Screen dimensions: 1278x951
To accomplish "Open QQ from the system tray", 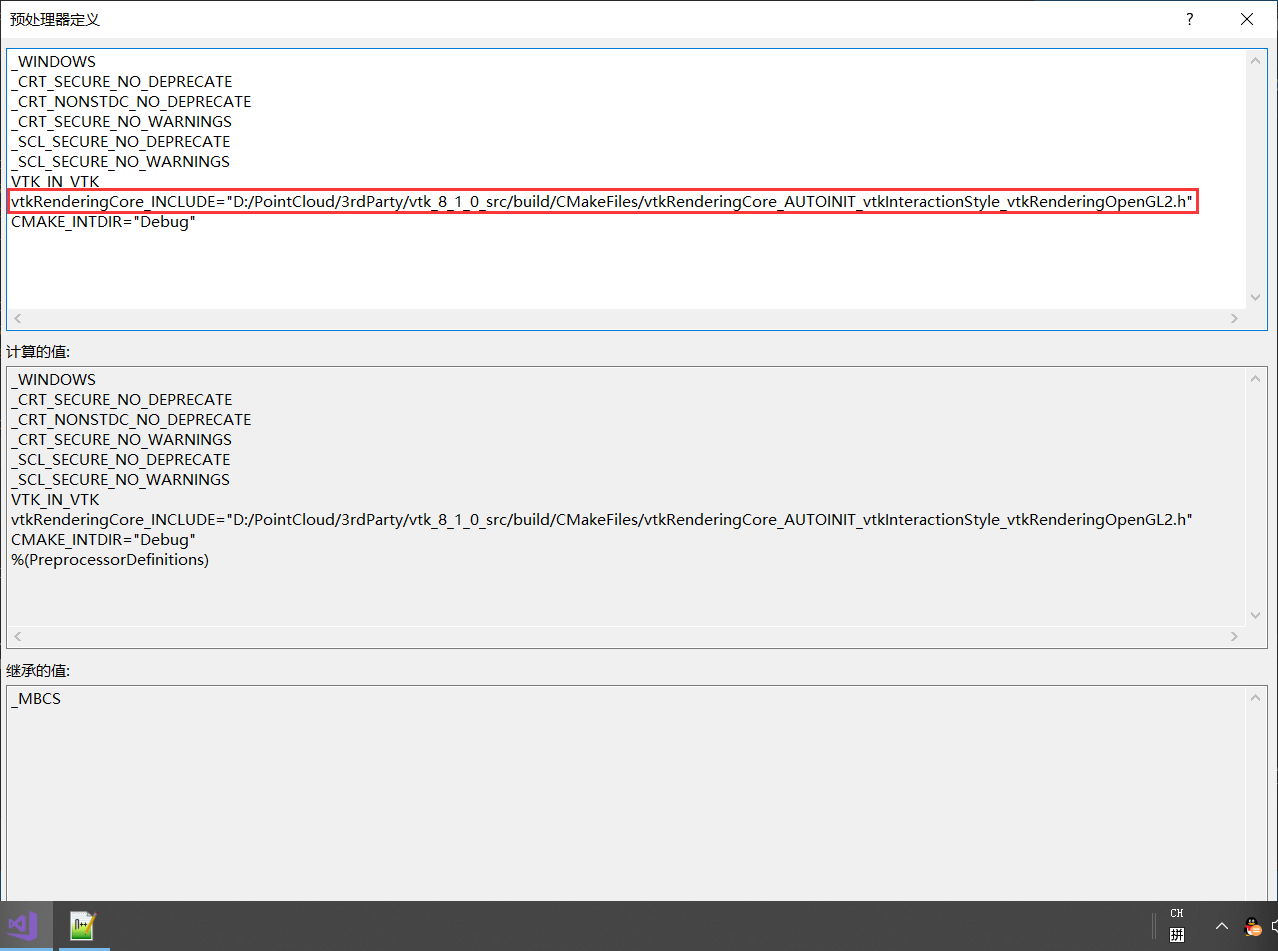I will (x=1253, y=927).
